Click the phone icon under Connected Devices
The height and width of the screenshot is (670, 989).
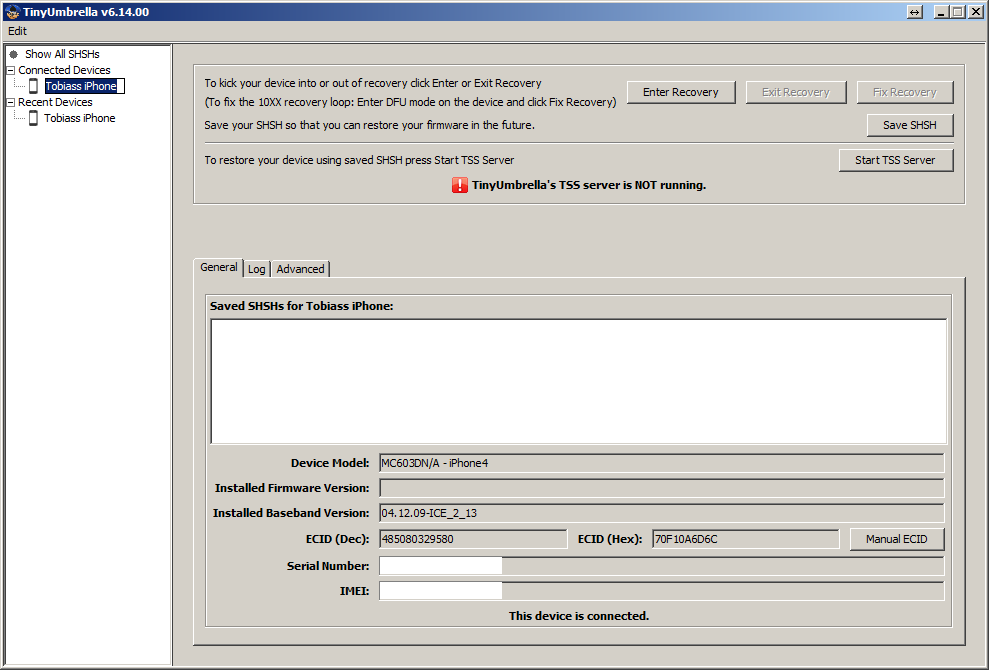point(33,86)
